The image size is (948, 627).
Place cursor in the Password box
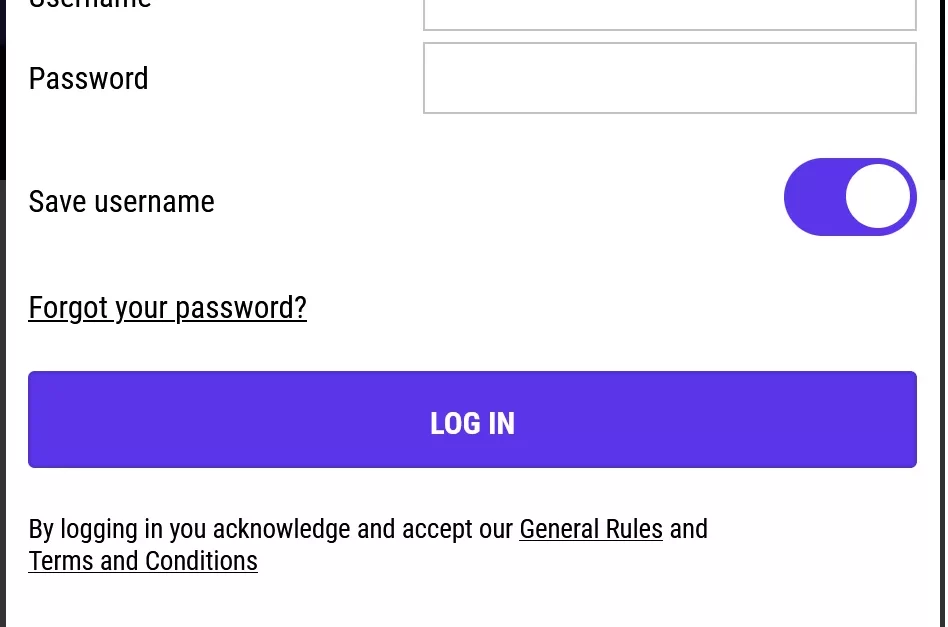[669, 78]
